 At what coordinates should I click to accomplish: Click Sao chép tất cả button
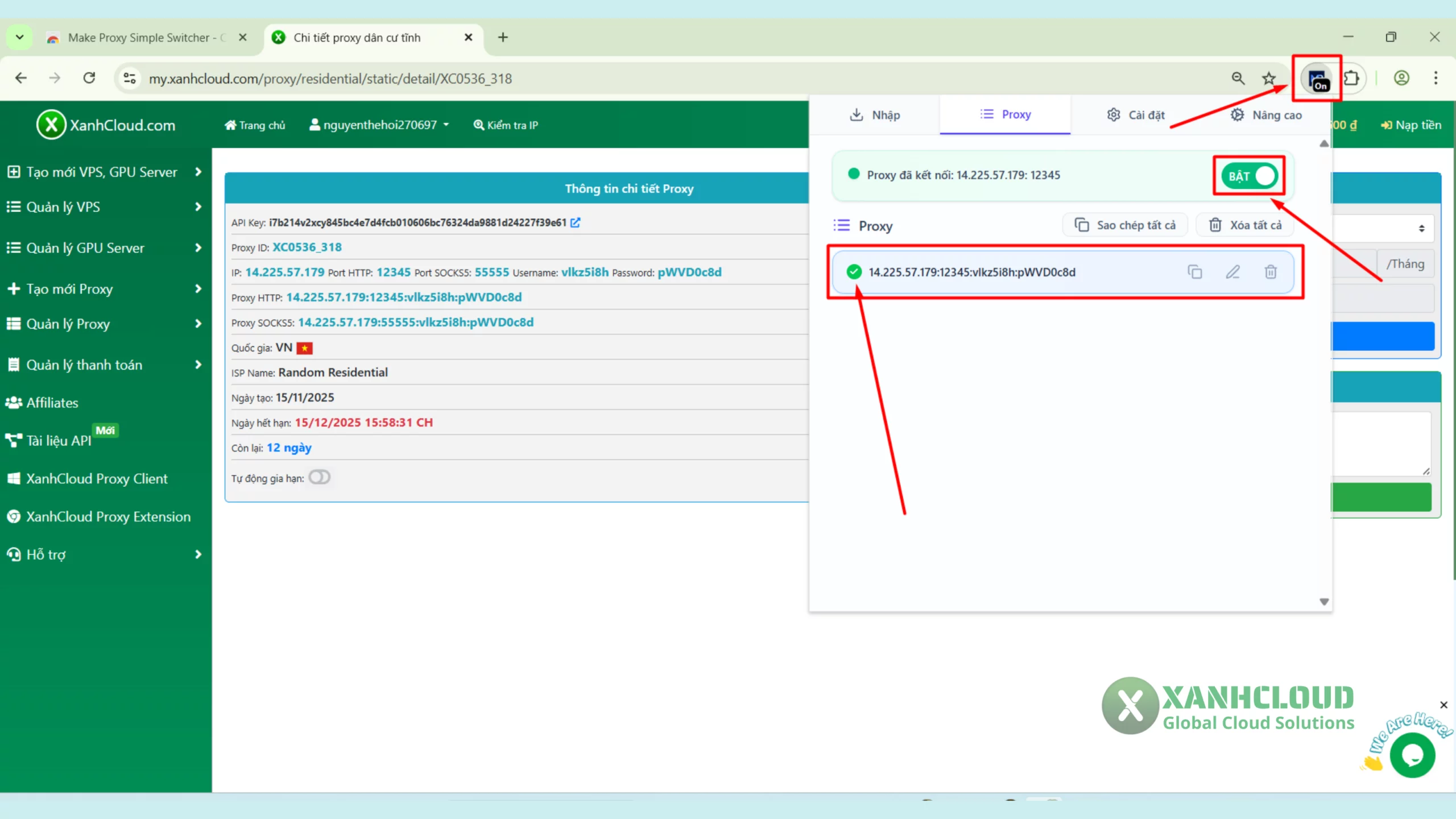(1125, 225)
